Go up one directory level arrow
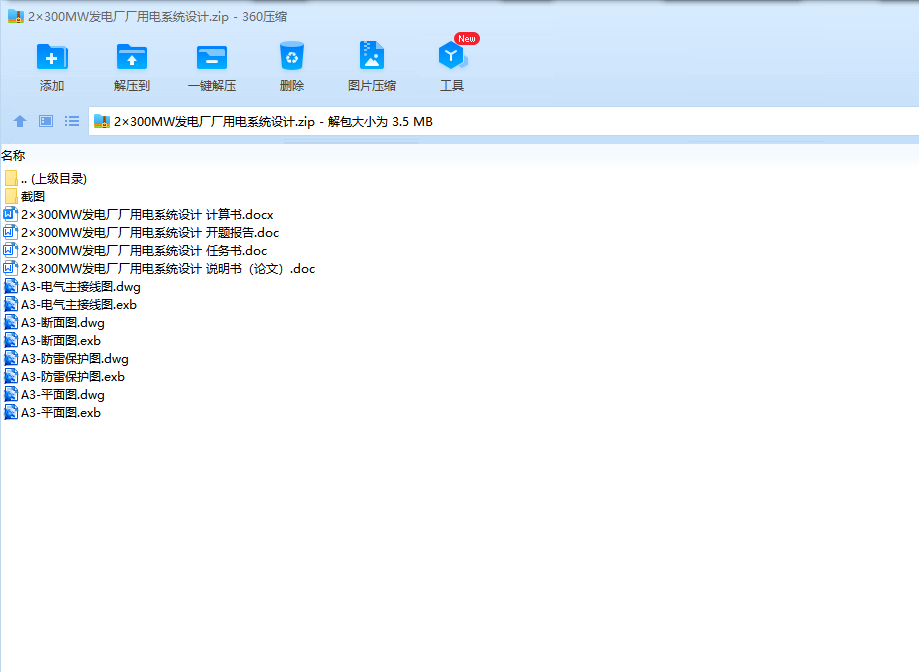Screen dimensions: 919x672 click(x=20, y=121)
